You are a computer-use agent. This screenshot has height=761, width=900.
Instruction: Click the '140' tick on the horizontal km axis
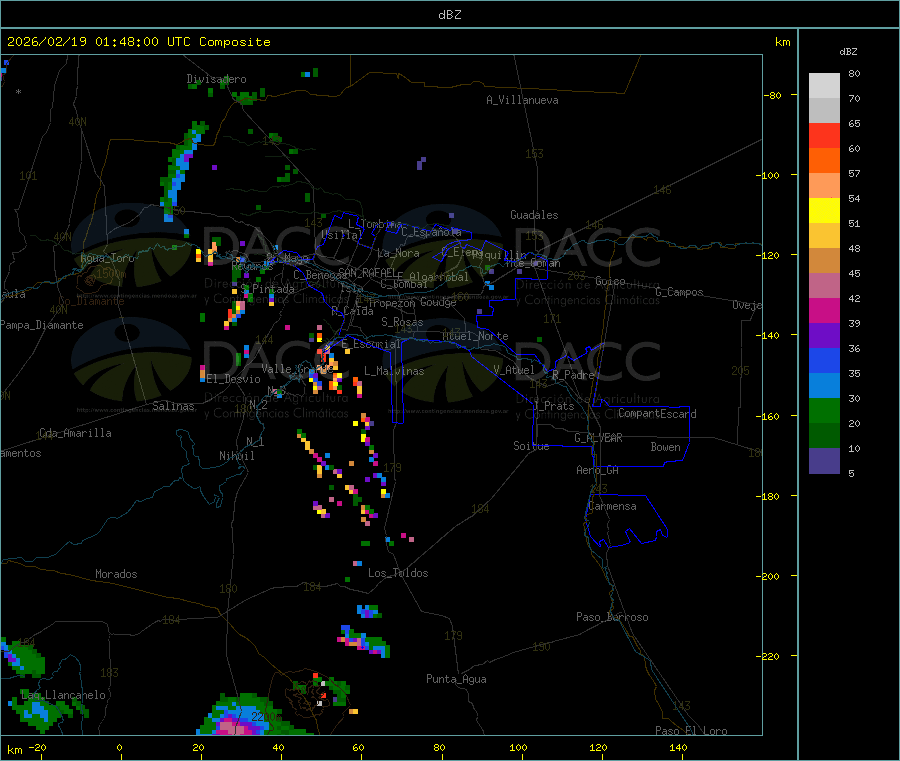coord(678,747)
